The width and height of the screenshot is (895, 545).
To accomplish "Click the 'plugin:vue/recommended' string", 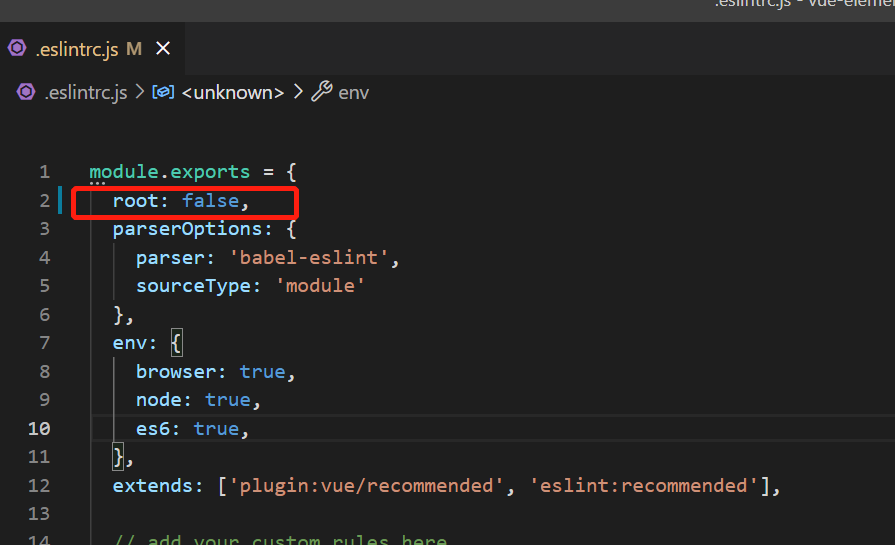I will [x=365, y=486].
